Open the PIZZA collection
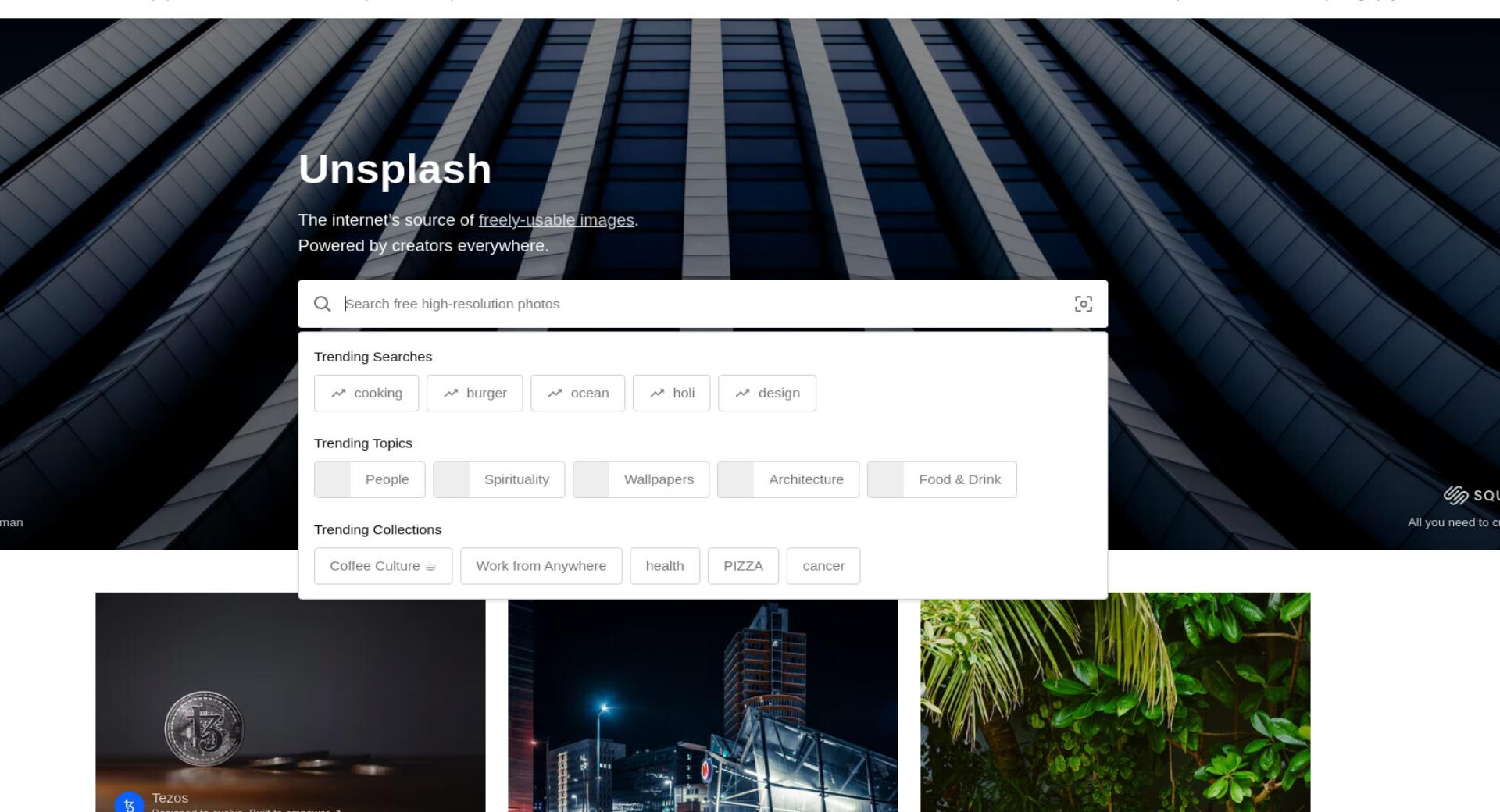The width and height of the screenshot is (1500, 812). 743,566
